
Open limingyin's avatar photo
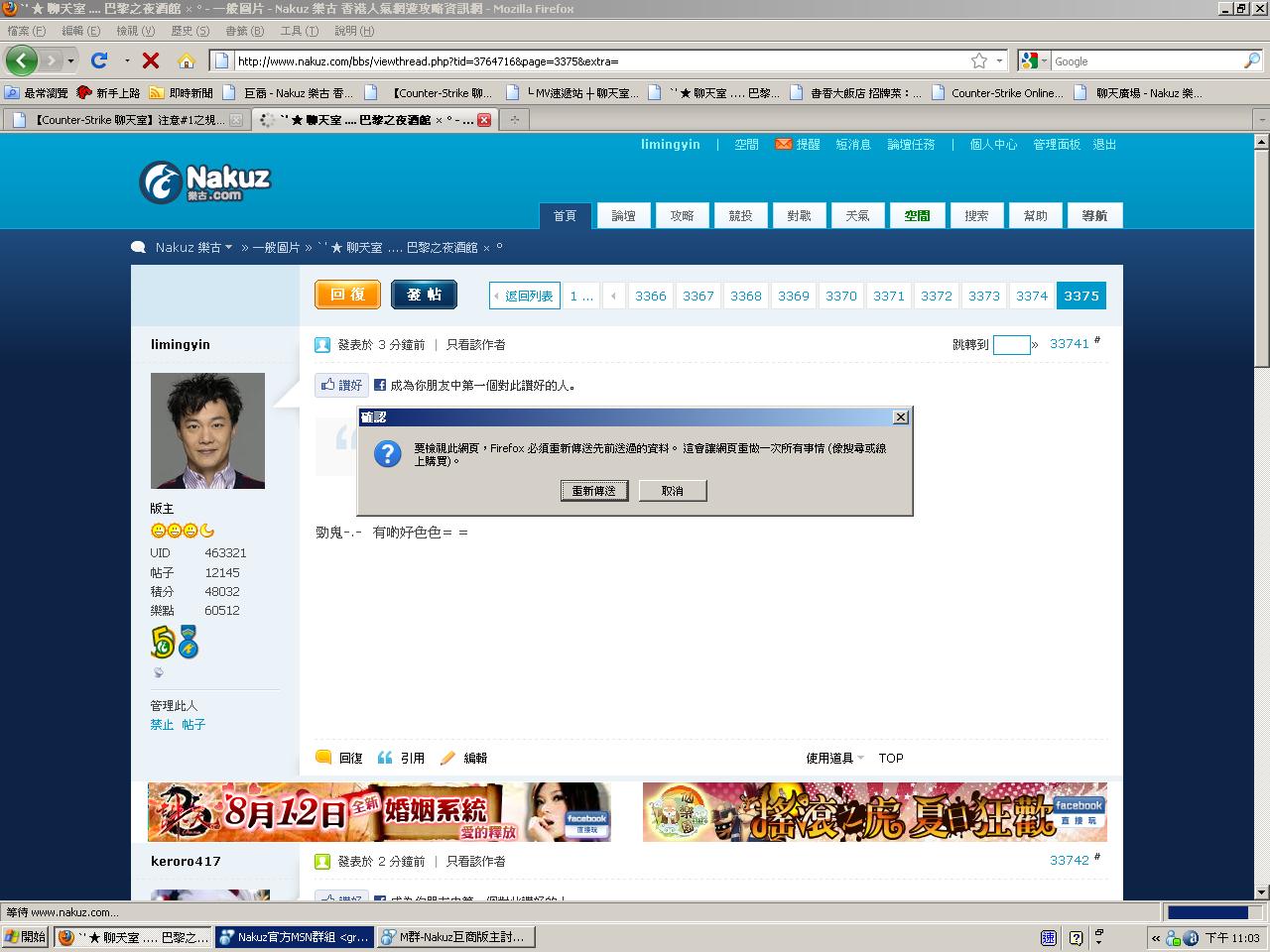point(207,430)
